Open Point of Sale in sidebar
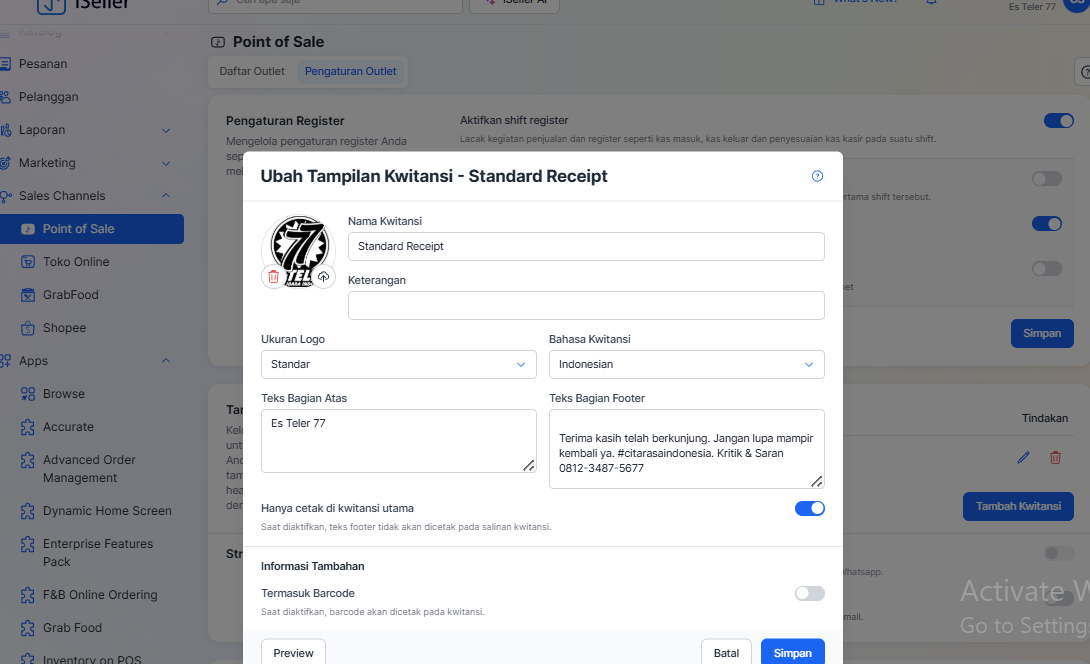 pyautogui.click(x=79, y=229)
